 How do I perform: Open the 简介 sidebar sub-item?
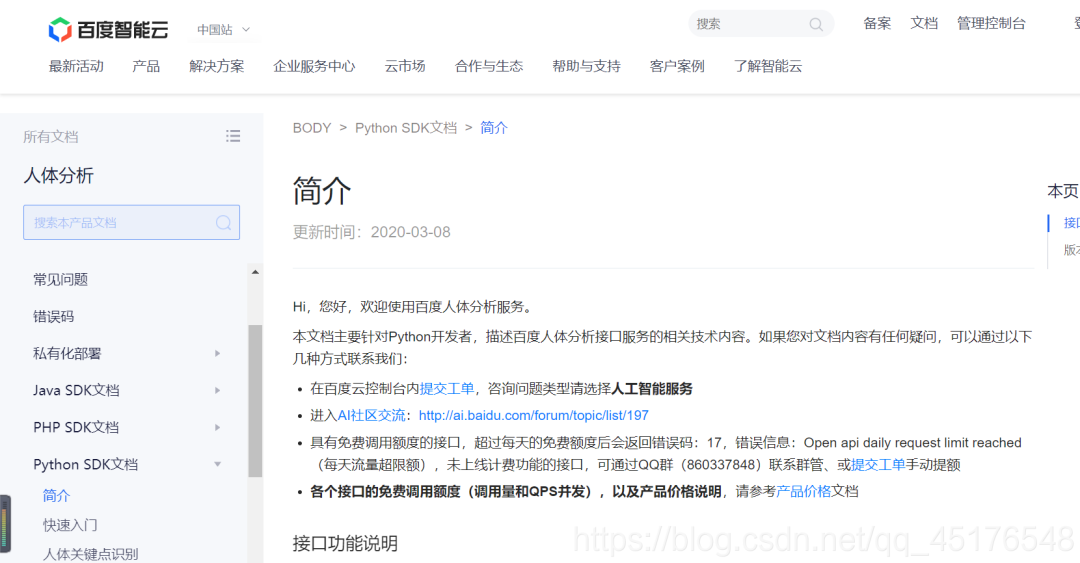(56, 495)
